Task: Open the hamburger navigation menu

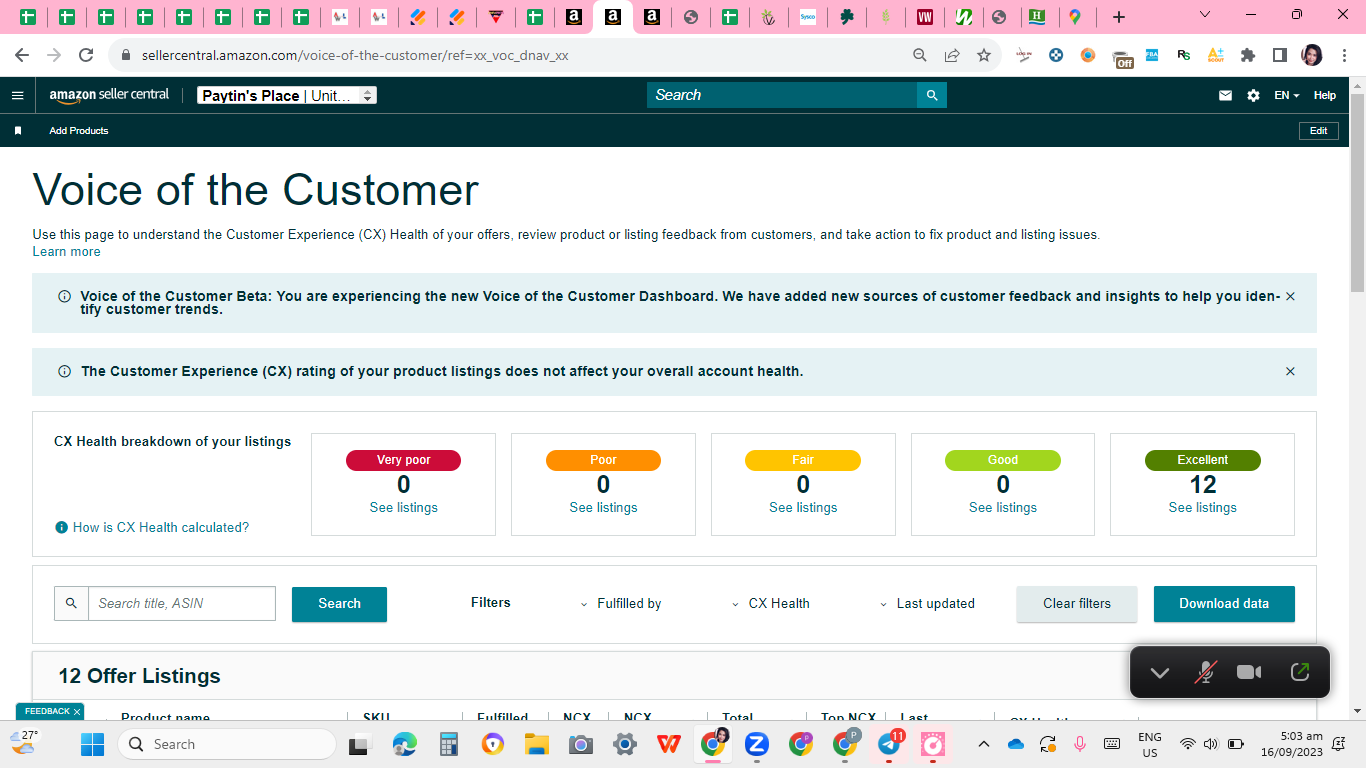Action: [17, 96]
